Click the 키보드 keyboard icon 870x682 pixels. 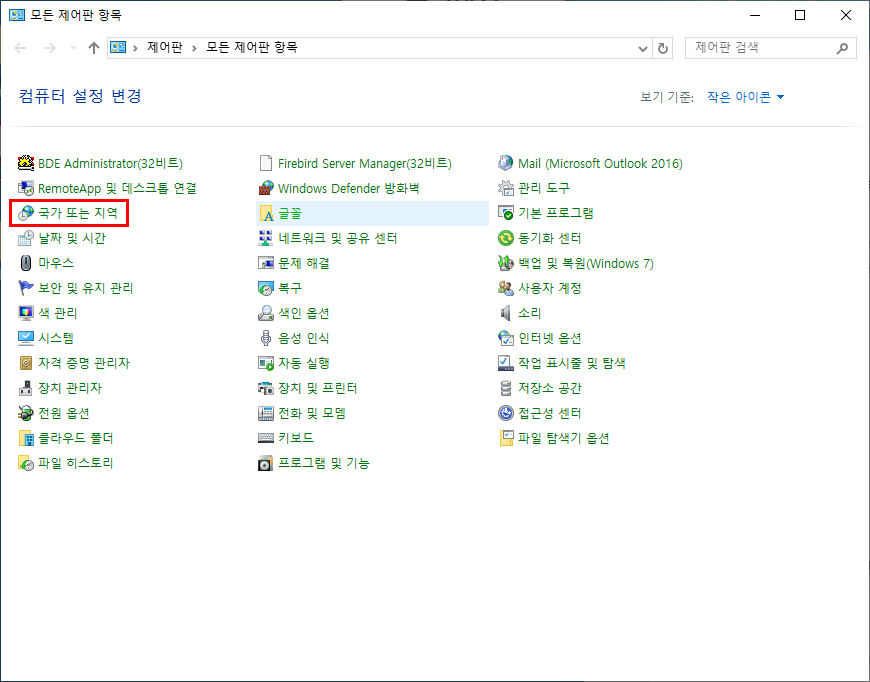(266, 438)
